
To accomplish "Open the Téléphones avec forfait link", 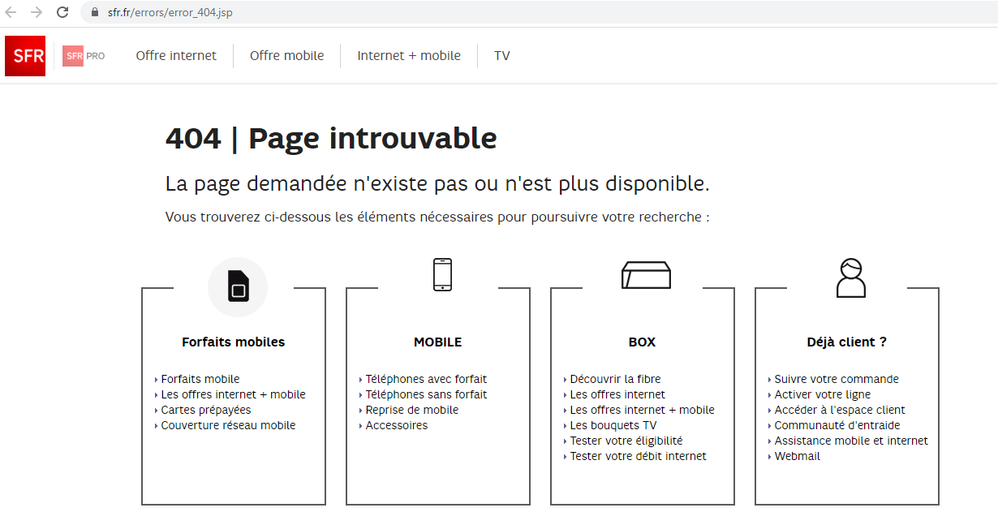I will (x=426, y=379).
